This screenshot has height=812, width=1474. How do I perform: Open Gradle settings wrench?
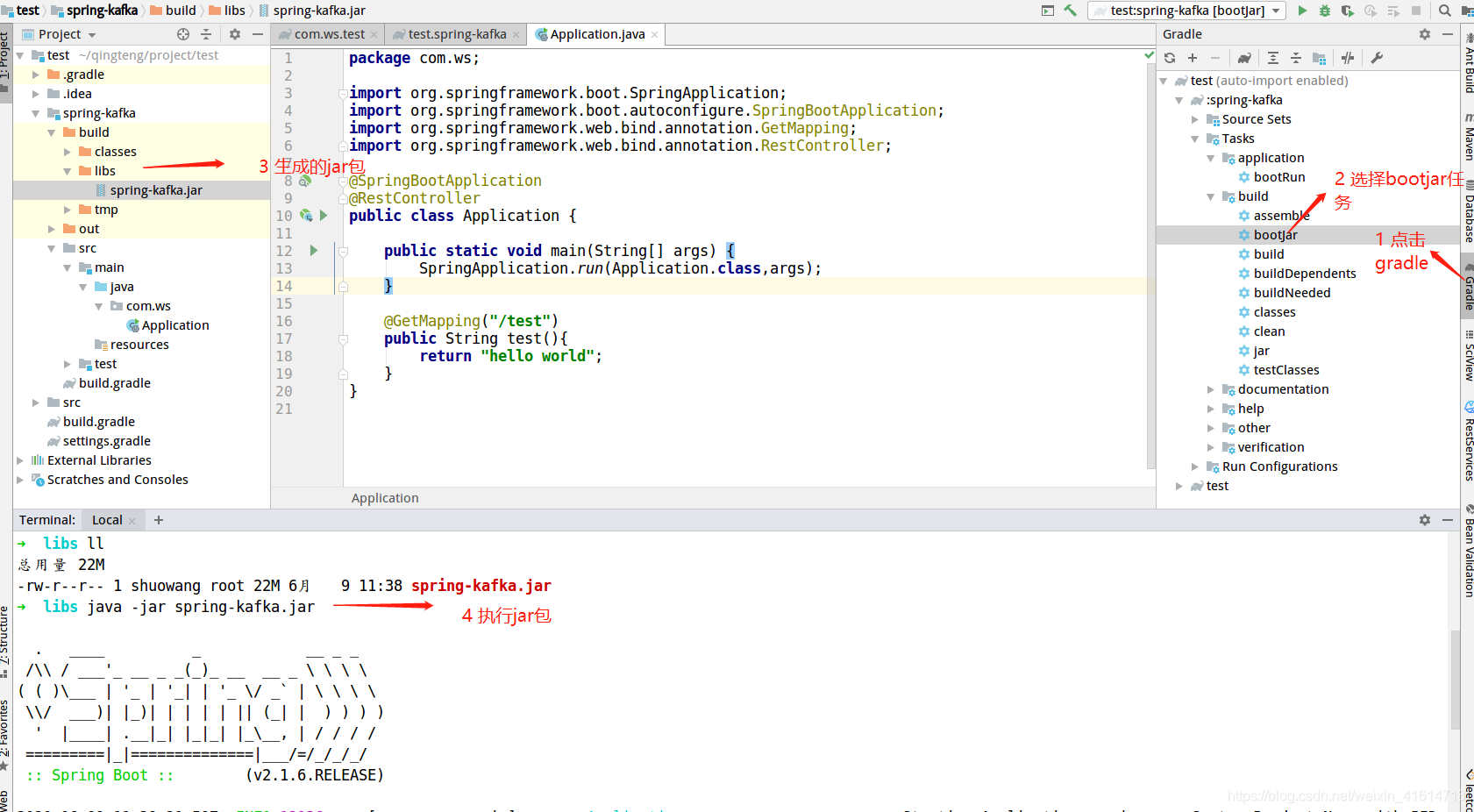click(1377, 58)
